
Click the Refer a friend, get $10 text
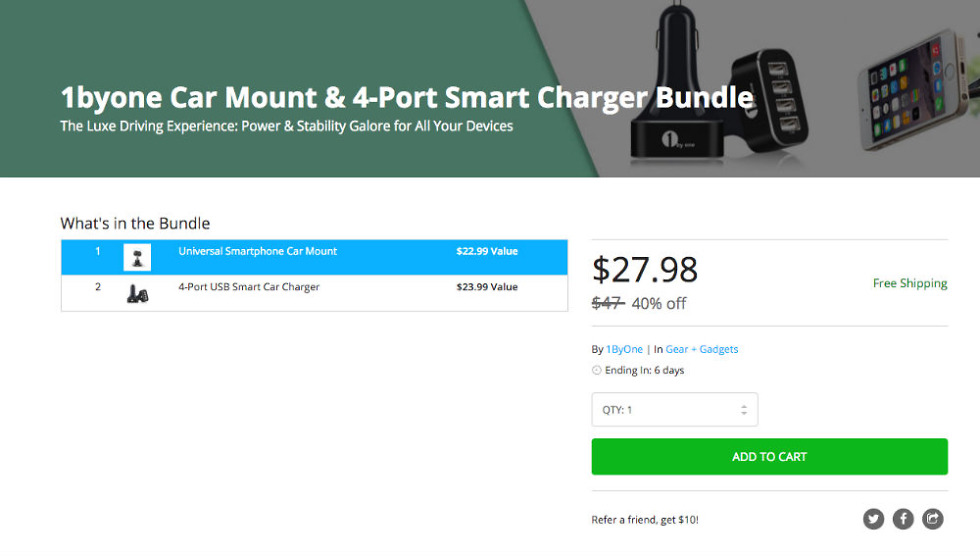click(645, 520)
